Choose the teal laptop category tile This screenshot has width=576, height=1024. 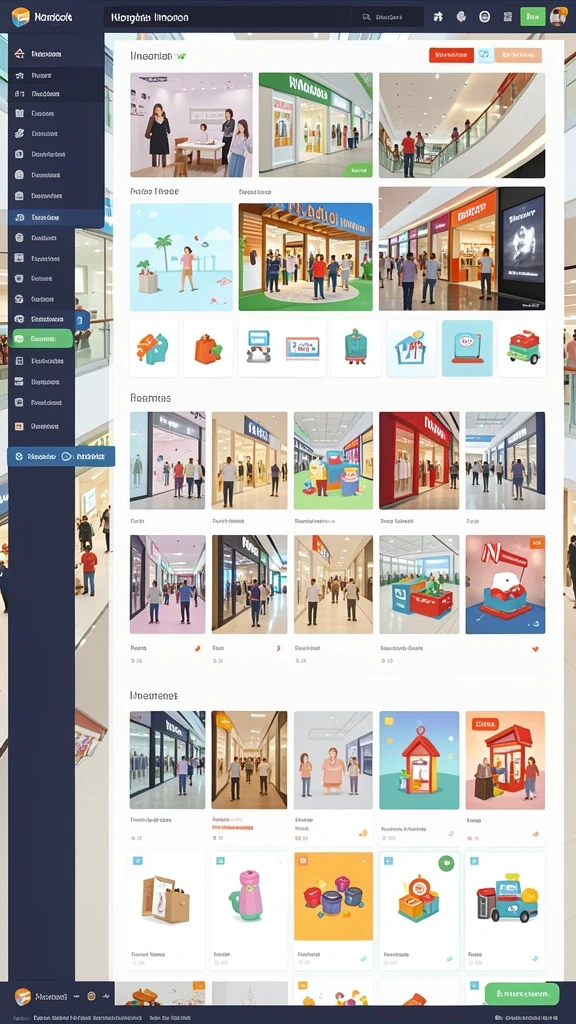(x=467, y=348)
